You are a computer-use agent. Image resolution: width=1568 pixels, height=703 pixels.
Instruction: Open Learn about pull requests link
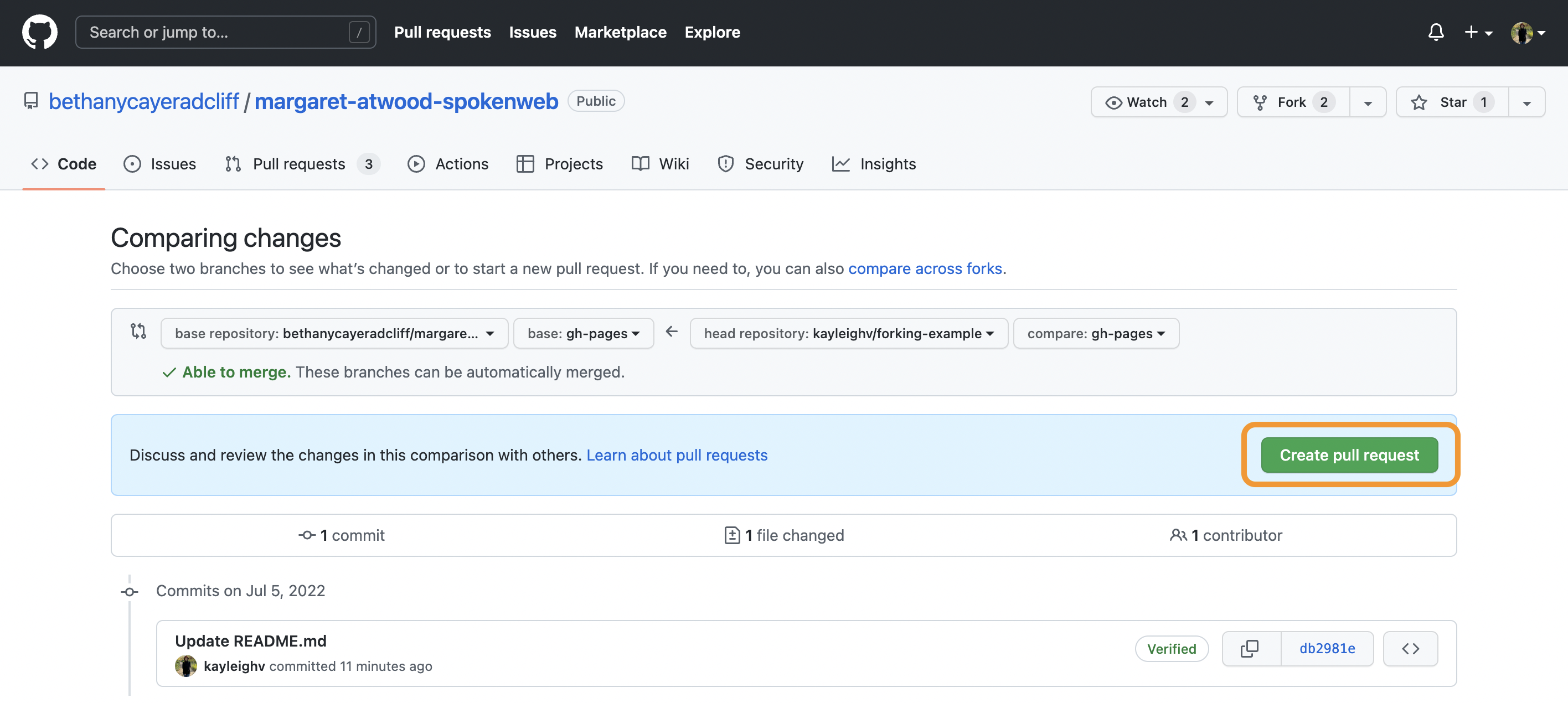point(677,455)
